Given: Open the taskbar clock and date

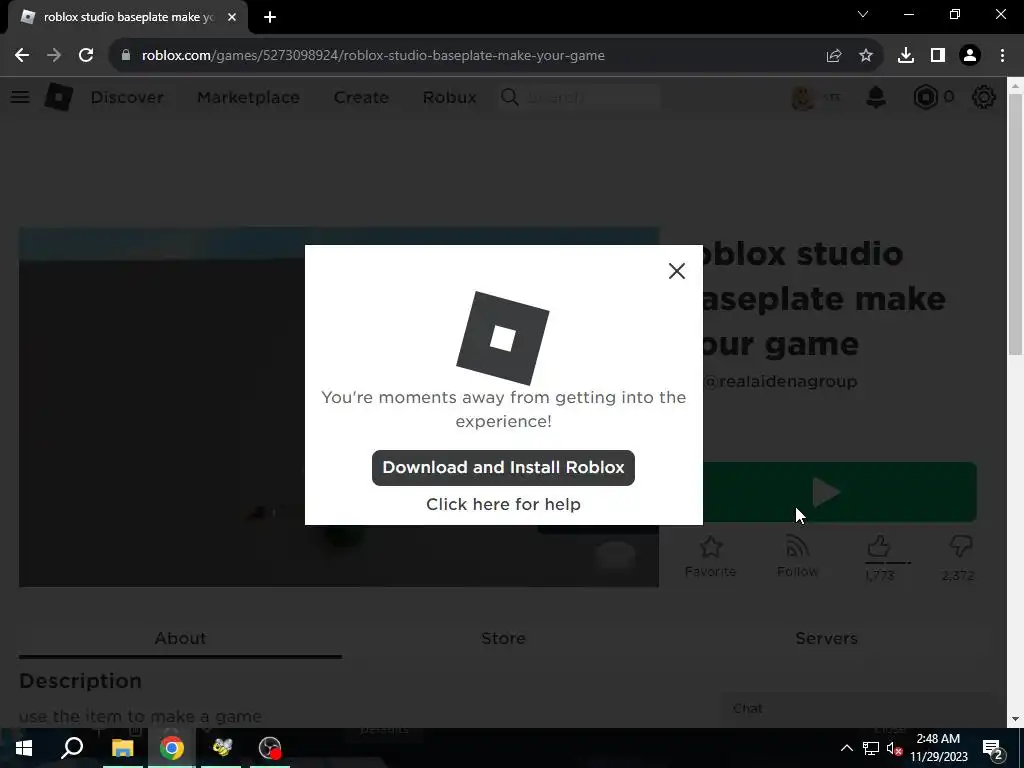Looking at the screenshot, I should 938,748.
